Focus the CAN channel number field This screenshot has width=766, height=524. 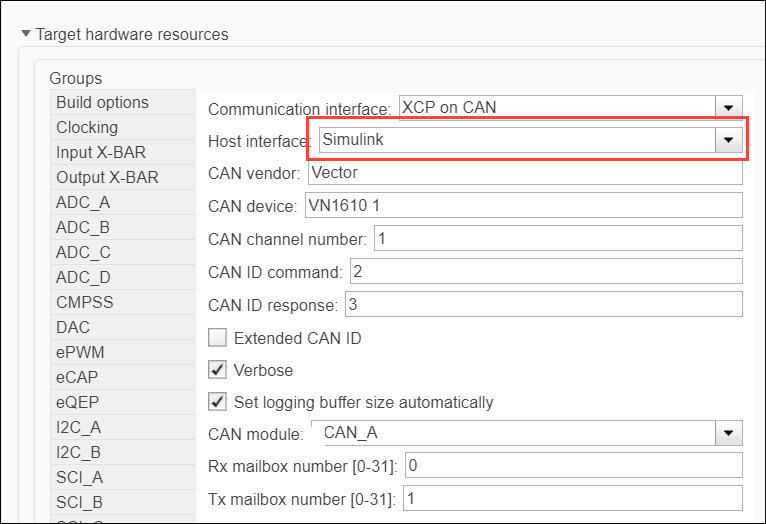557,238
